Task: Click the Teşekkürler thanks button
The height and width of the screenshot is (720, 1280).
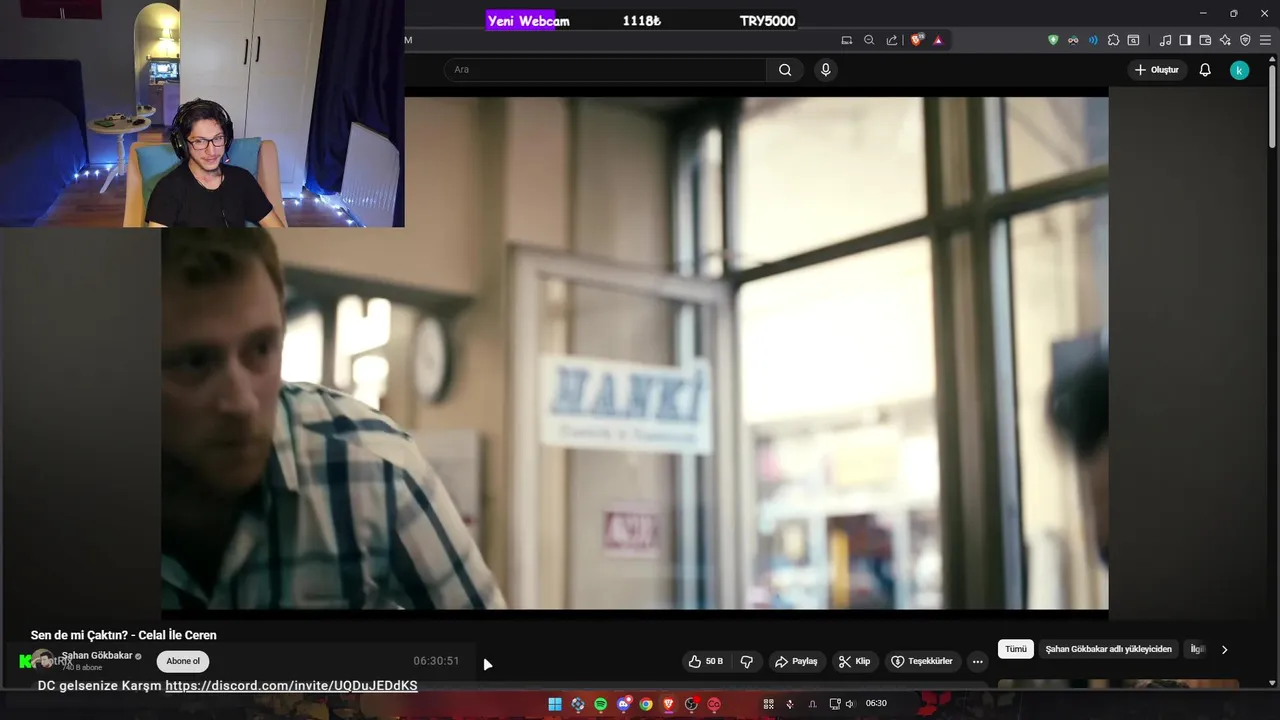Action: tap(923, 661)
